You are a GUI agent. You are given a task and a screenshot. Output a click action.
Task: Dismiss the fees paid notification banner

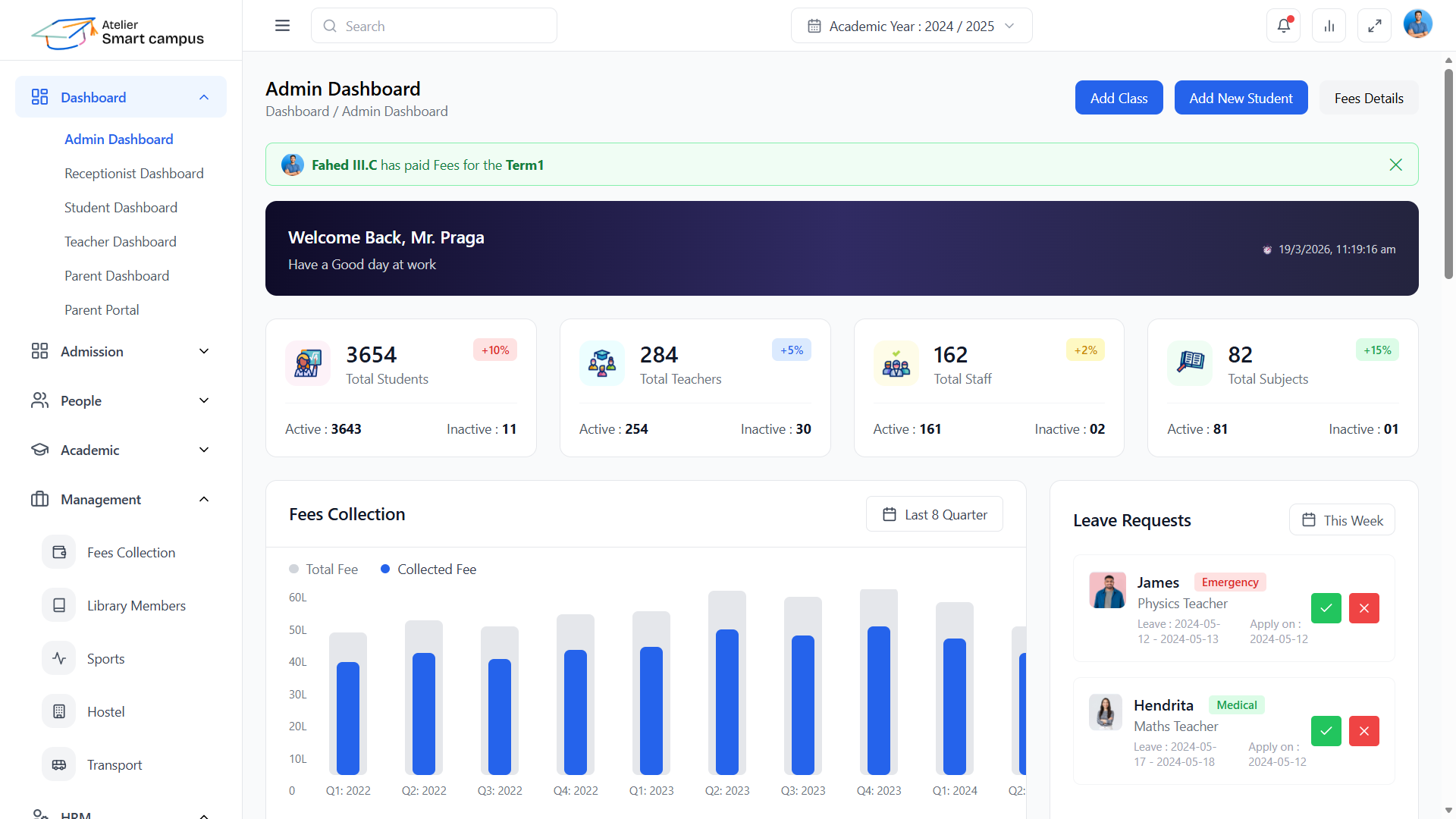click(x=1395, y=165)
